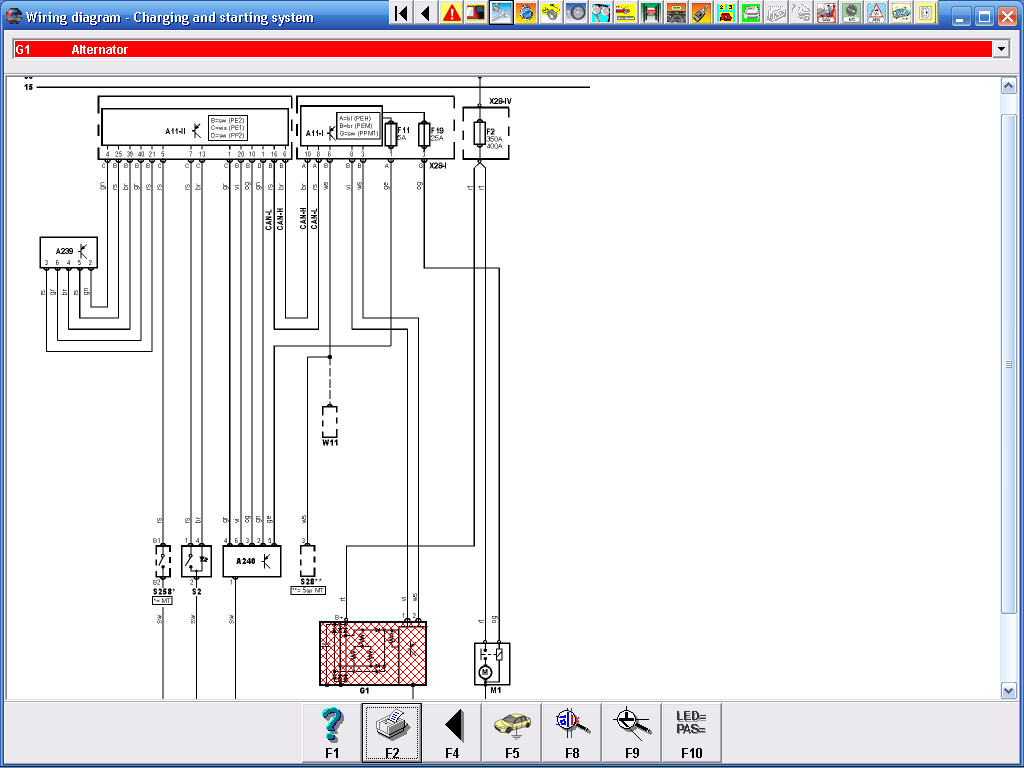Click the F8 connector magnifier button
Viewport: 1024px width, 768px height.
[x=572, y=733]
